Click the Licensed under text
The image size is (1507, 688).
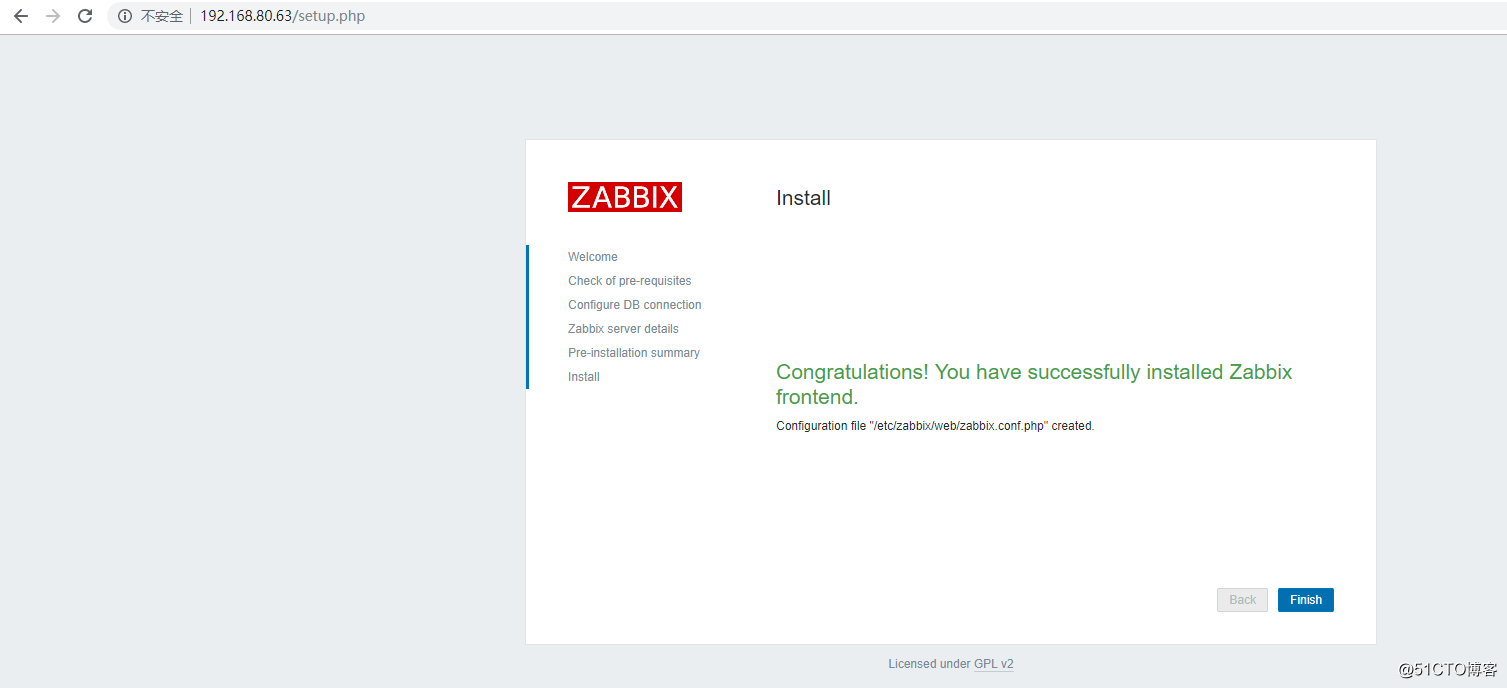pos(929,664)
